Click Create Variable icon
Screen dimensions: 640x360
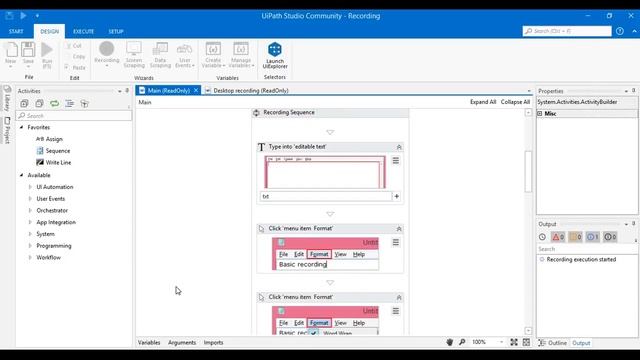(x=213, y=49)
